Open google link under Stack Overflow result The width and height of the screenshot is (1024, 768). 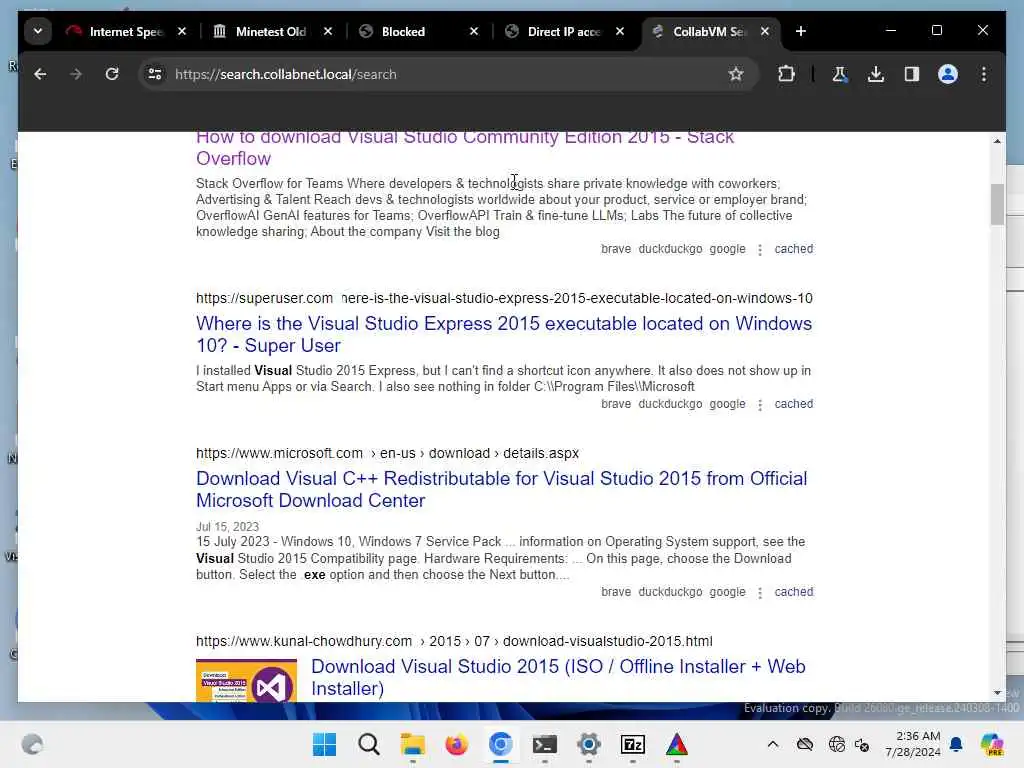[x=728, y=249]
